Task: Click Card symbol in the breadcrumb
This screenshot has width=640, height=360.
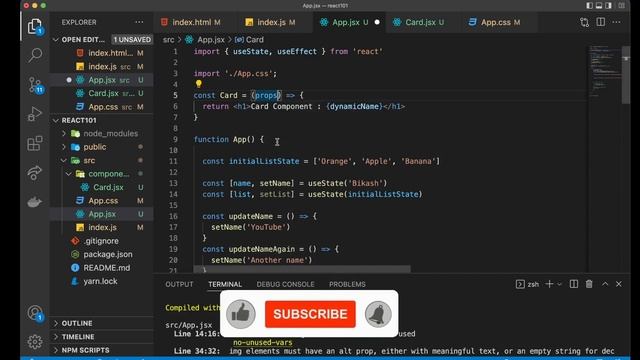Action: pyautogui.click(x=255, y=40)
